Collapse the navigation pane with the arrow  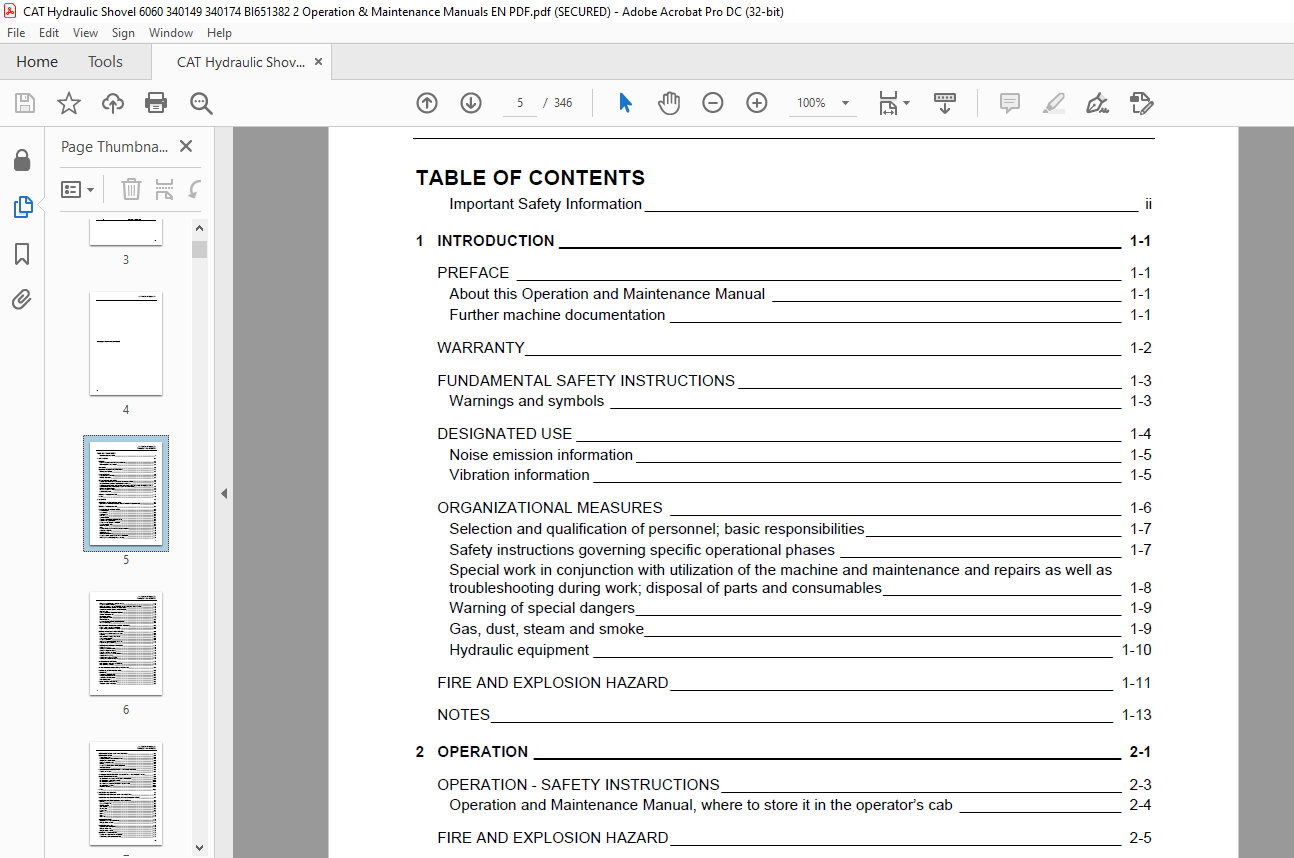(x=224, y=493)
